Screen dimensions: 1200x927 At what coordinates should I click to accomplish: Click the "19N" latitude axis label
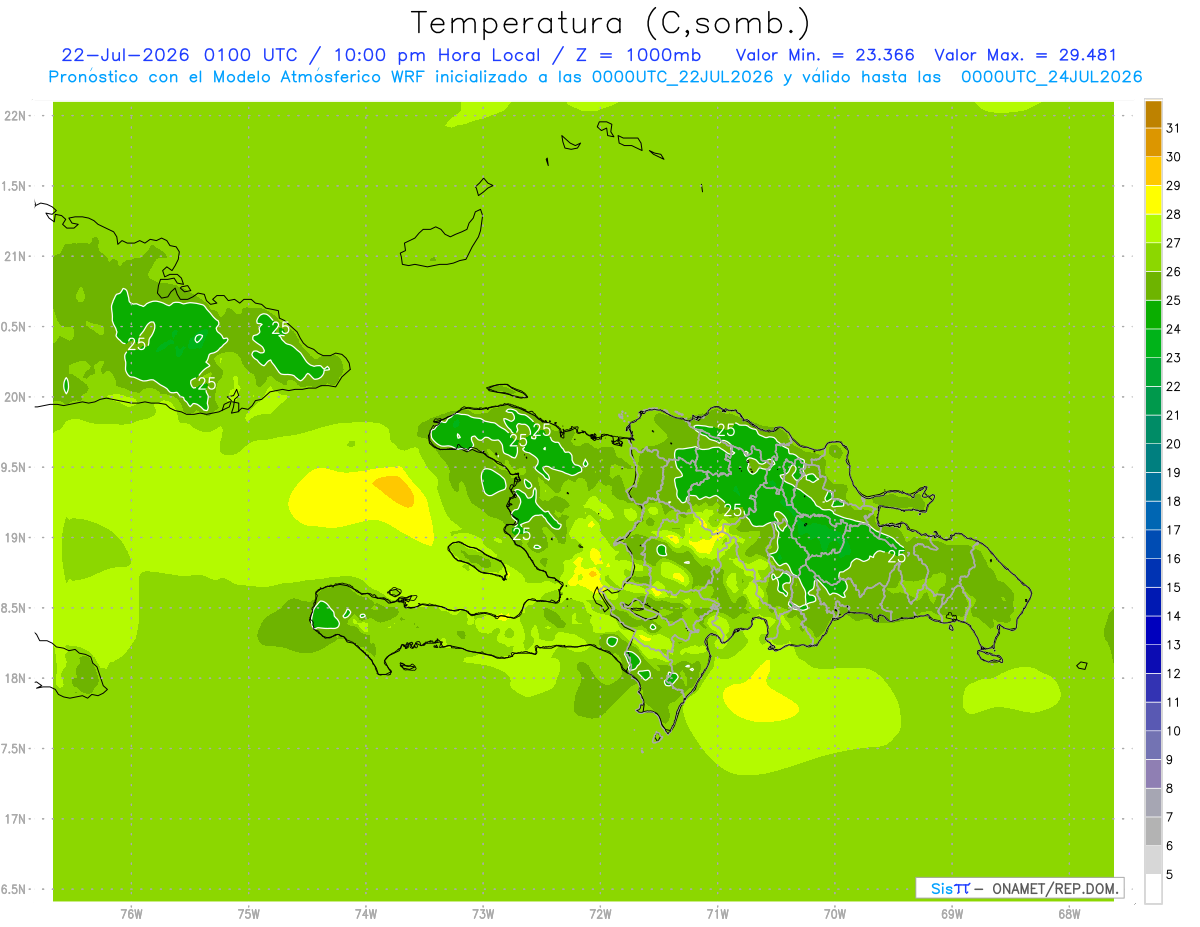(14, 538)
